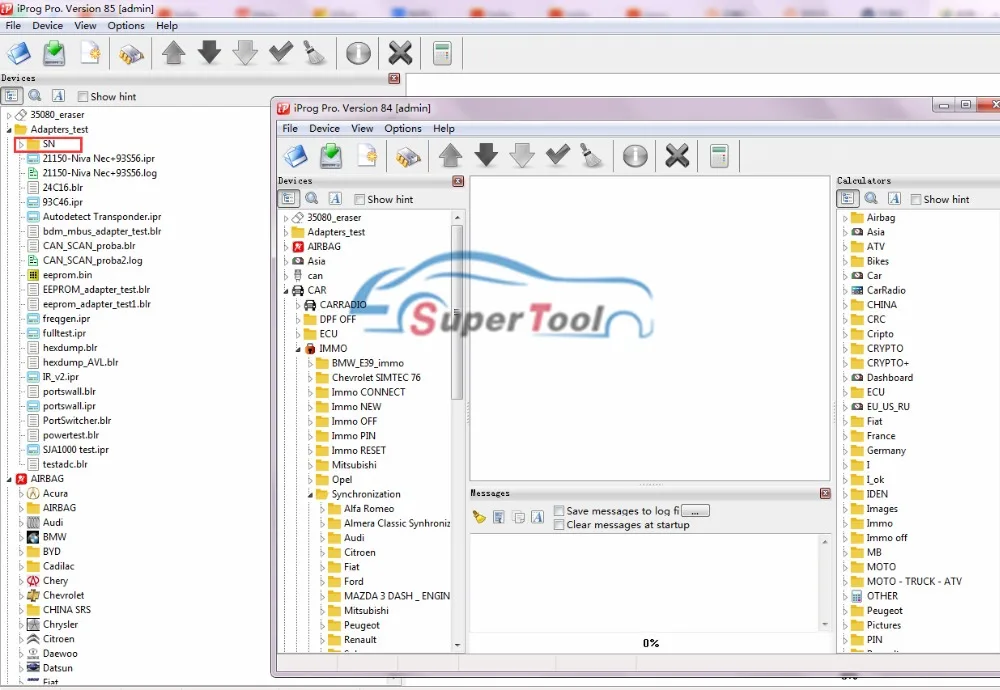Open Device menu in Version 85 window
Viewport: 1000px width, 690px height.
tap(47, 26)
